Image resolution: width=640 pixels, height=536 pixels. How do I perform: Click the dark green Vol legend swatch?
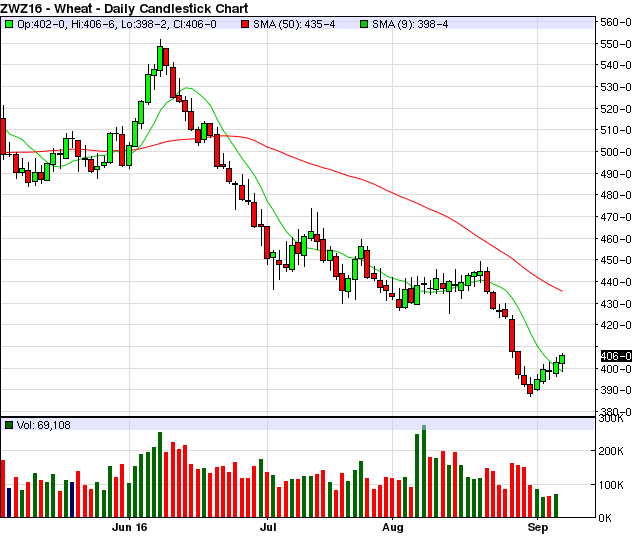9,425
